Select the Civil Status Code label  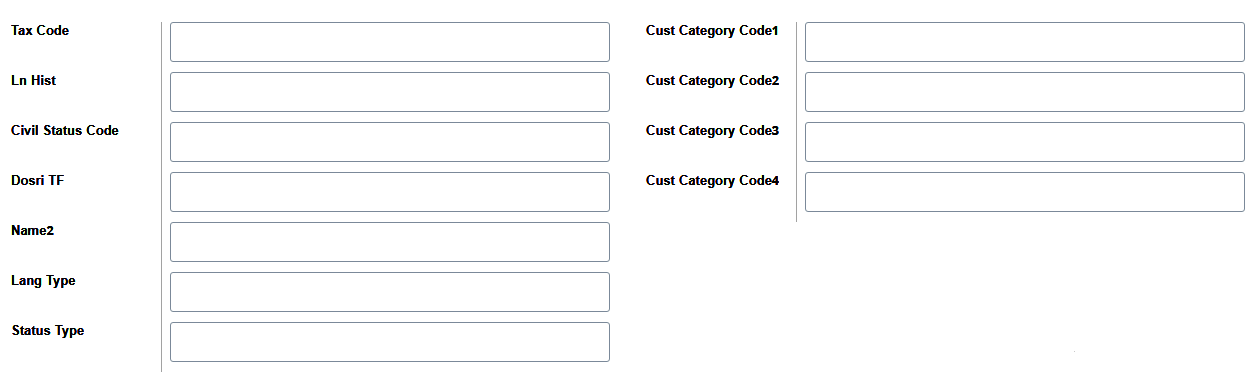[x=65, y=131]
